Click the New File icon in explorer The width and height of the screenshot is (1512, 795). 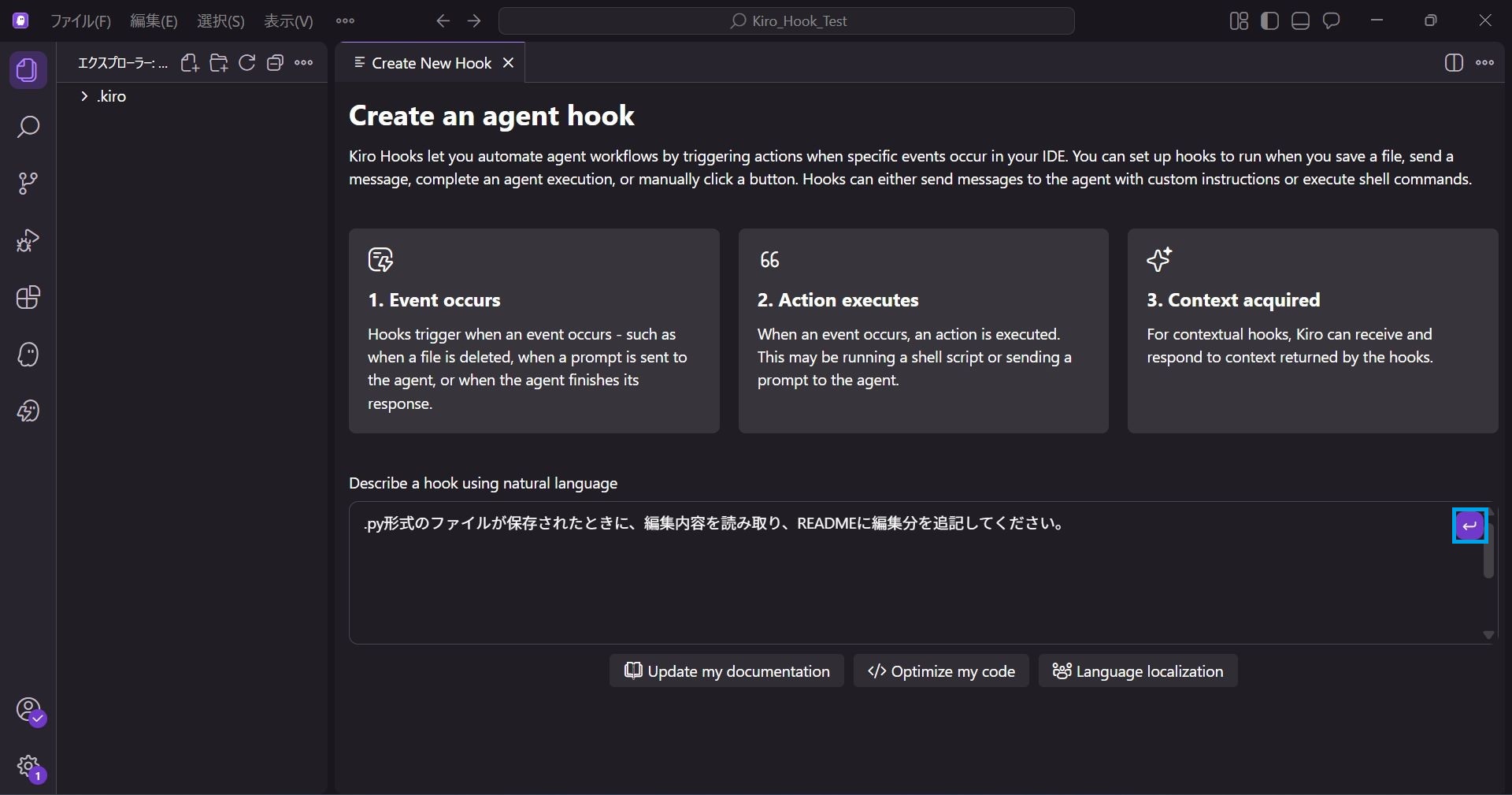tap(190, 63)
